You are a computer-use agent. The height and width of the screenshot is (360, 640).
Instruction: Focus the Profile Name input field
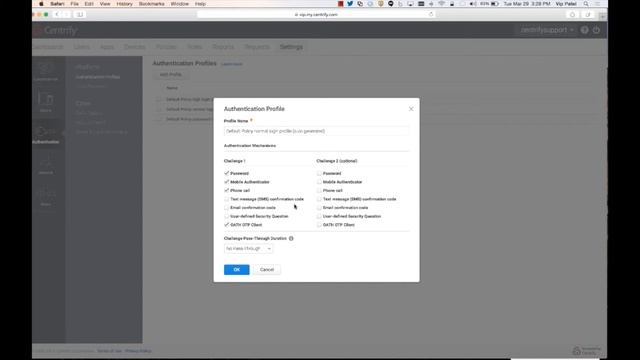pyautogui.click(x=316, y=131)
